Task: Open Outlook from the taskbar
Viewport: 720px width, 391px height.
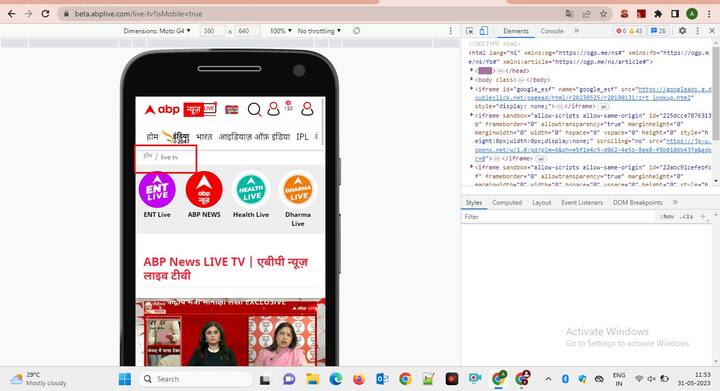Action: click(x=382, y=379)
